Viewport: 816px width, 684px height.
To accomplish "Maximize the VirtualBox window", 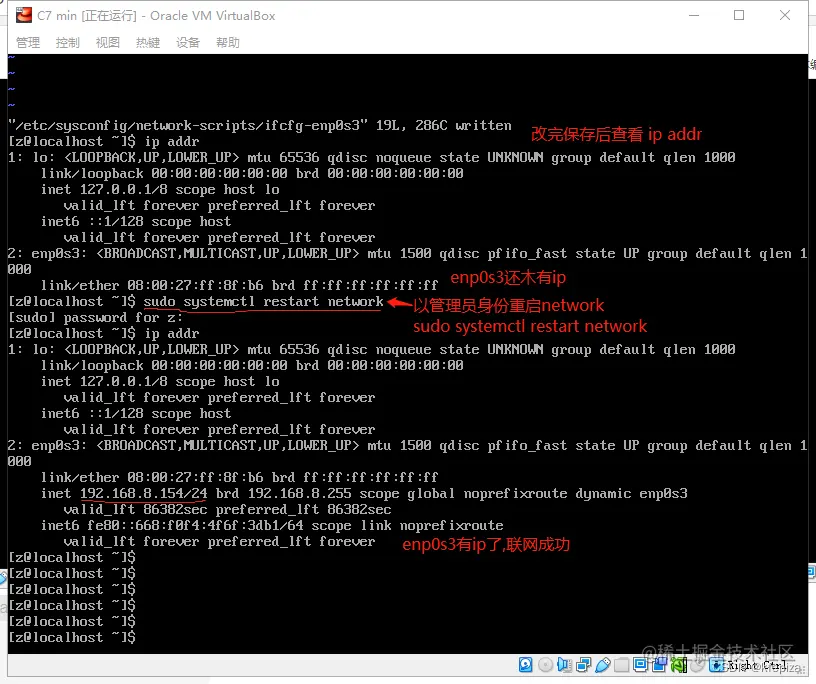I will pyautogui.click(x=739, y=16).
